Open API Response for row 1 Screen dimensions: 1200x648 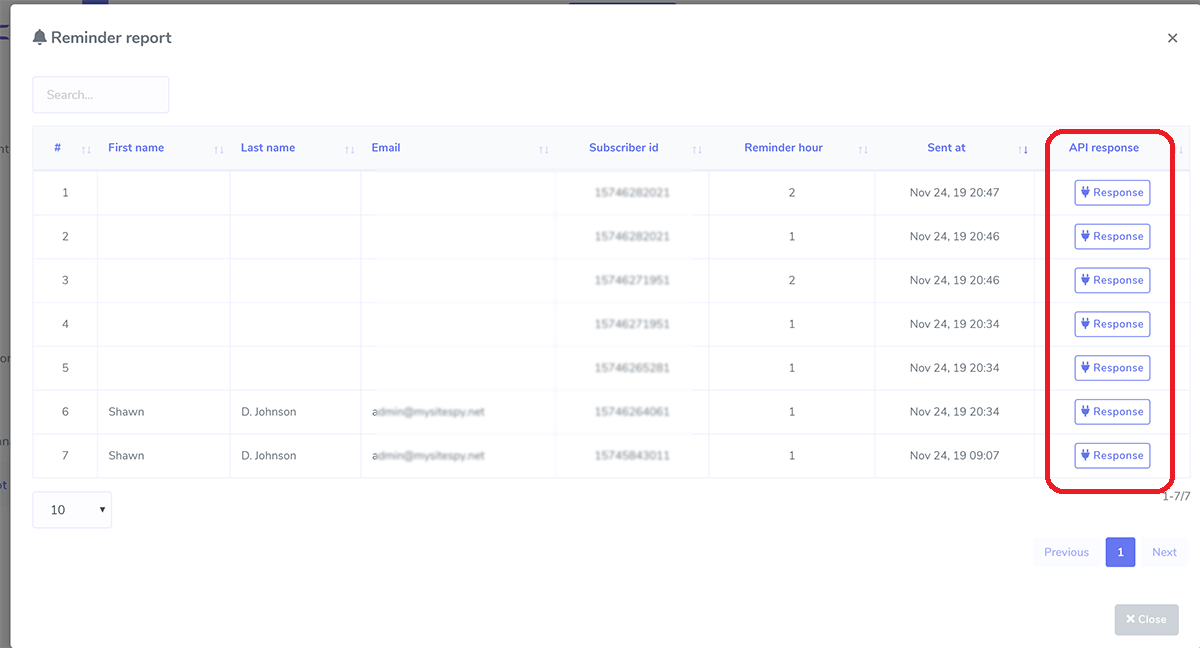coord(1112,193)
